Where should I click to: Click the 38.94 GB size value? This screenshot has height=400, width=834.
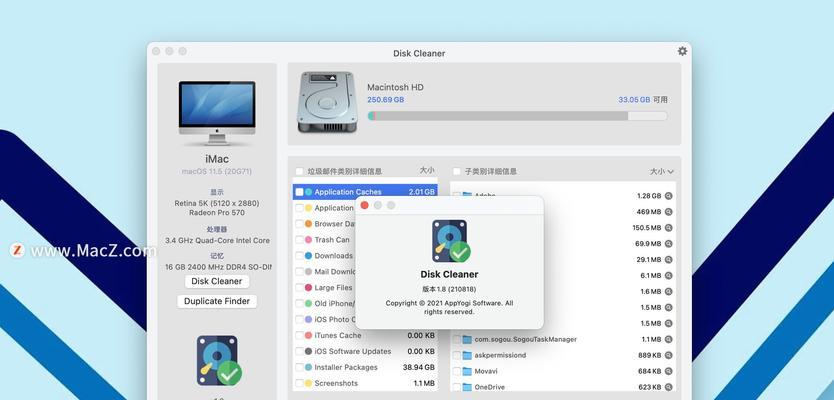(x=419, y=368)
